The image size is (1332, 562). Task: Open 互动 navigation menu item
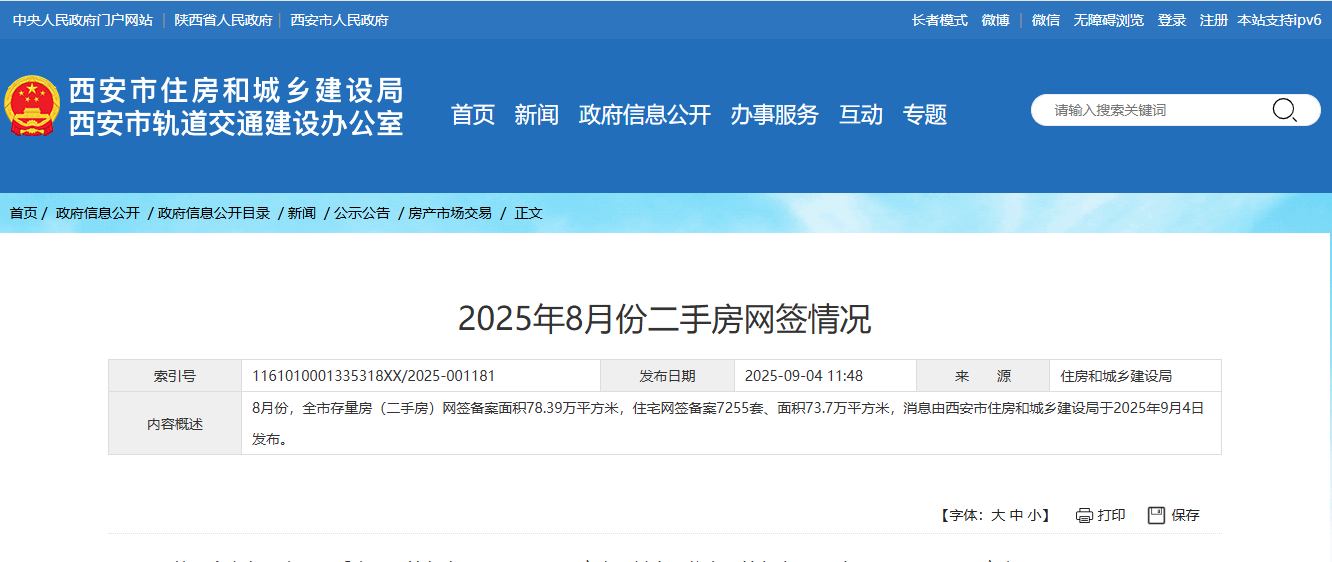861,115
